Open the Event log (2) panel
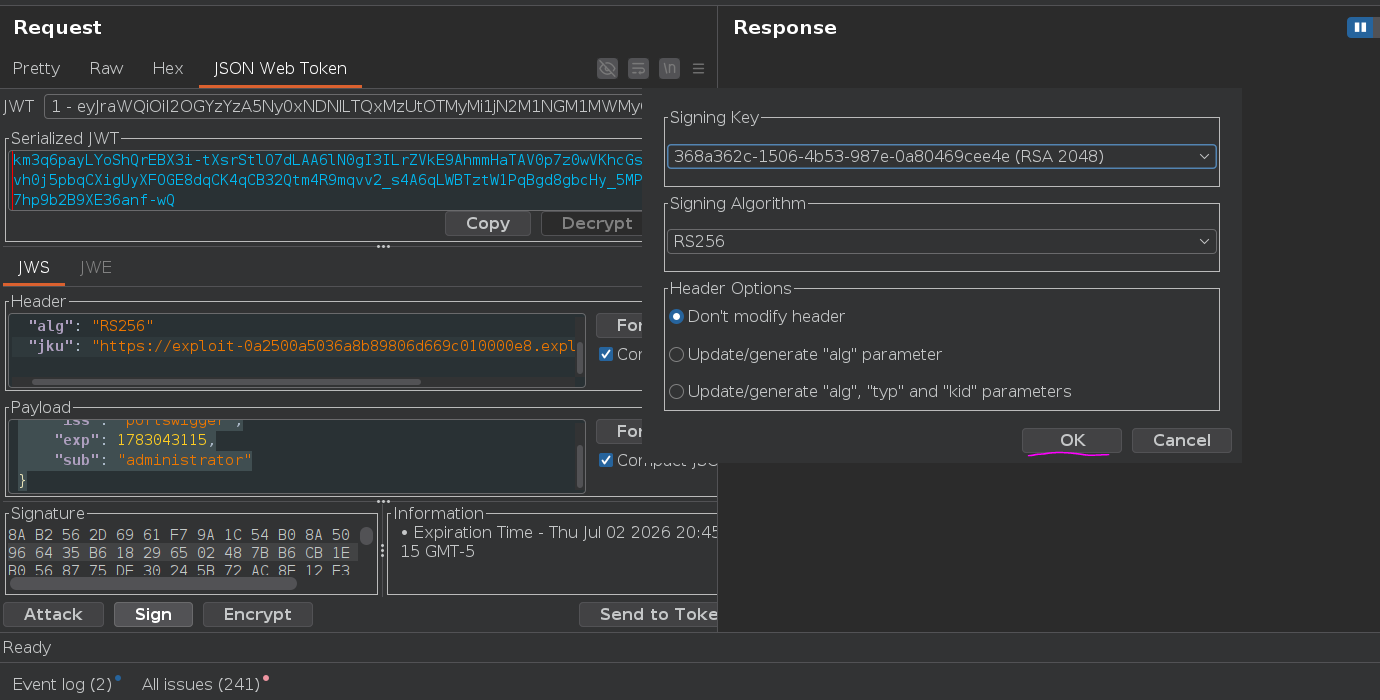 tap(62, 684)
